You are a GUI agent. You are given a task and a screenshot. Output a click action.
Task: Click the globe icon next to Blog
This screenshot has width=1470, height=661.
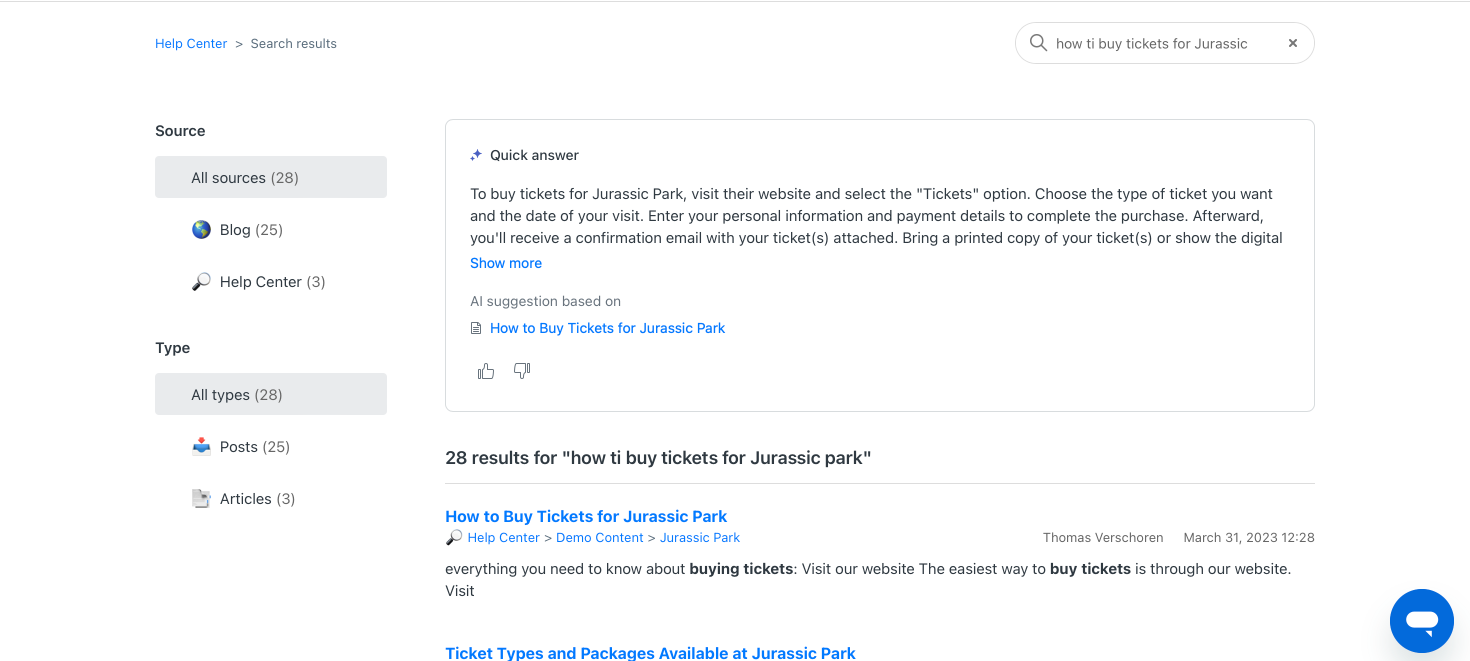point(201,230)
